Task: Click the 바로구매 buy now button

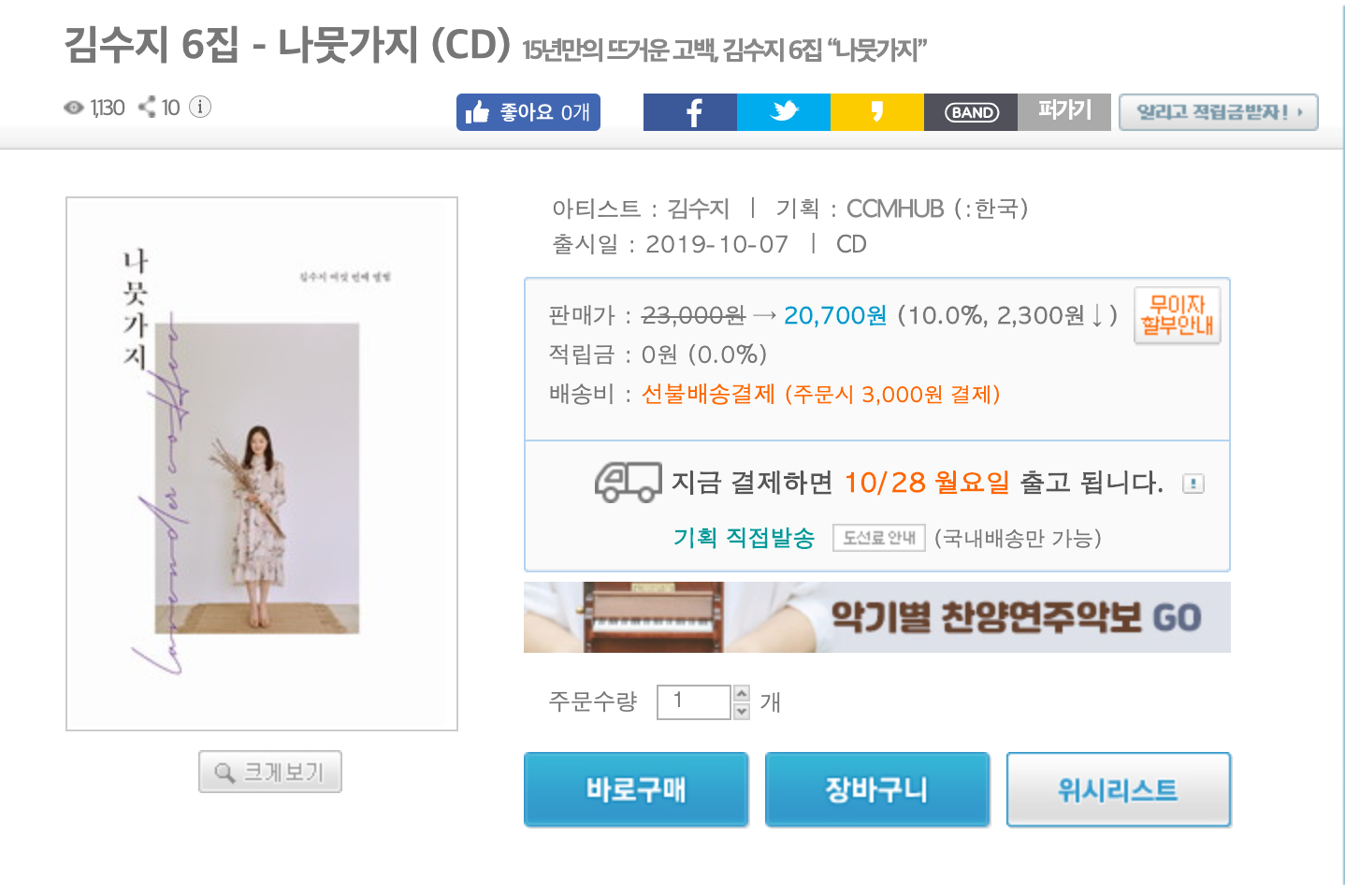Action: (636, 789)
